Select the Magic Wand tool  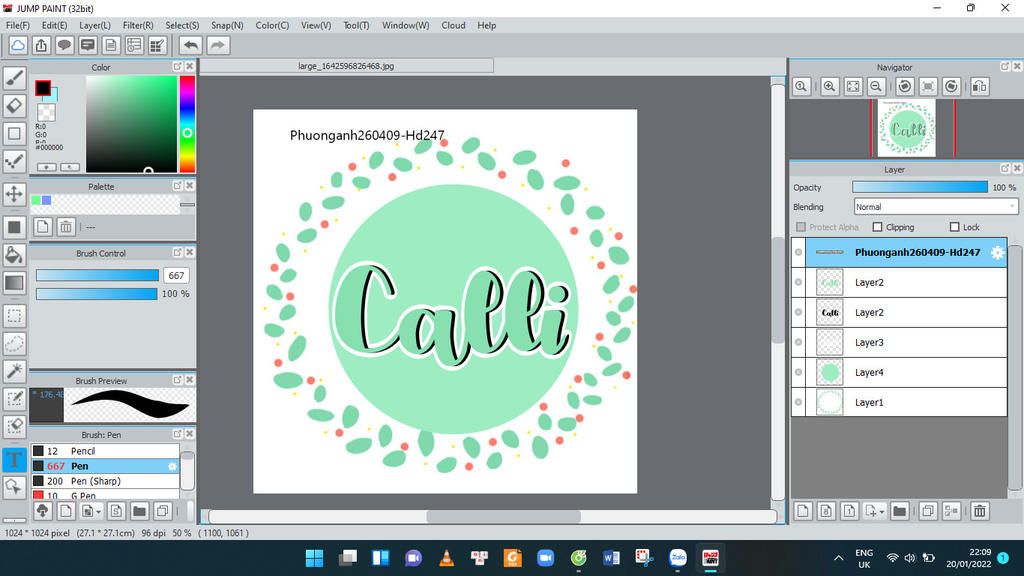point(14,371)
